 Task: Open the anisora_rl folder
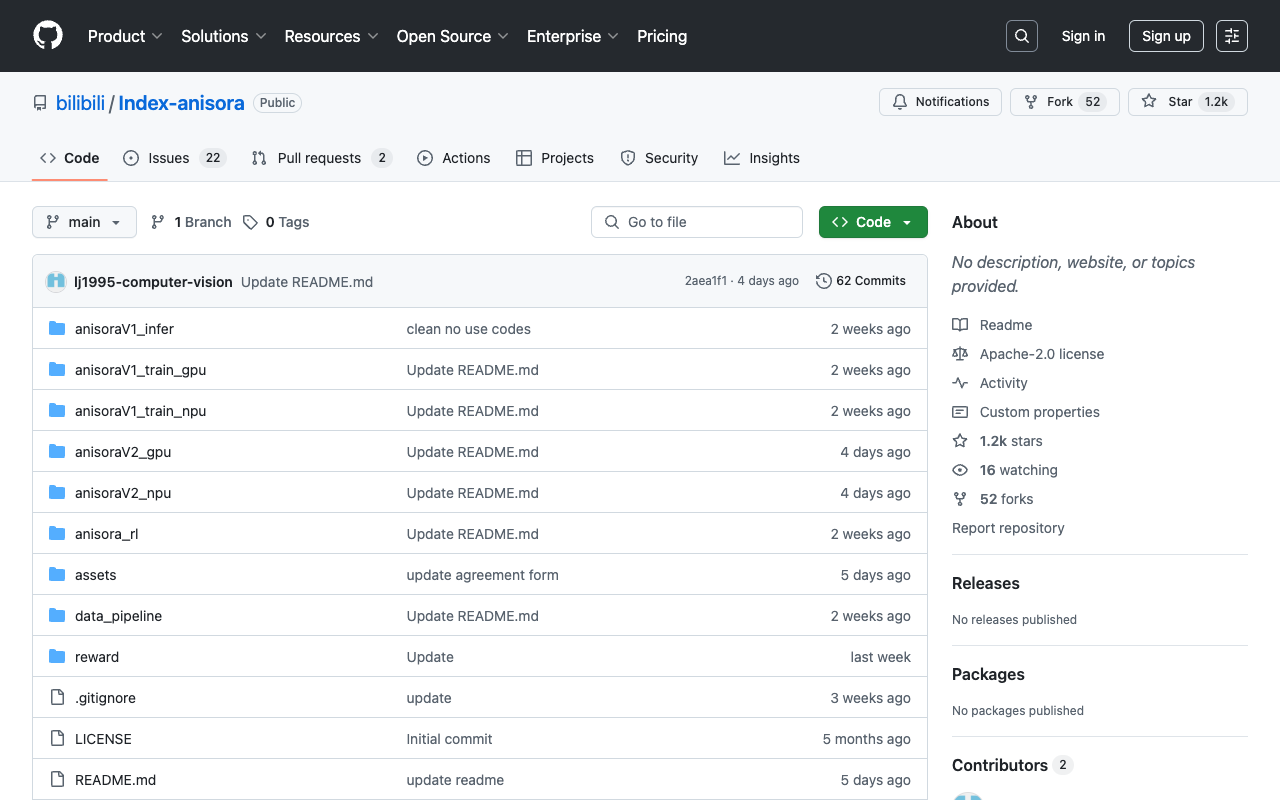click(106, 534)
